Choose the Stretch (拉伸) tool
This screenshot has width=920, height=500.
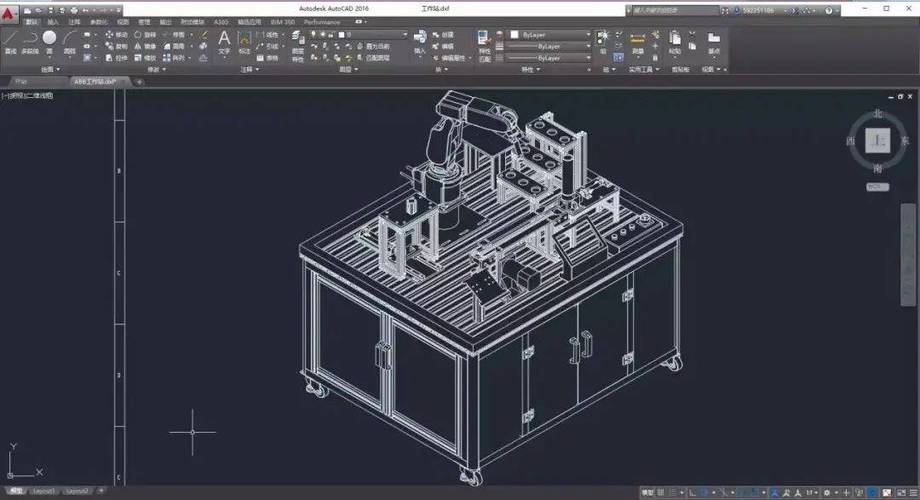pos(116,58)
